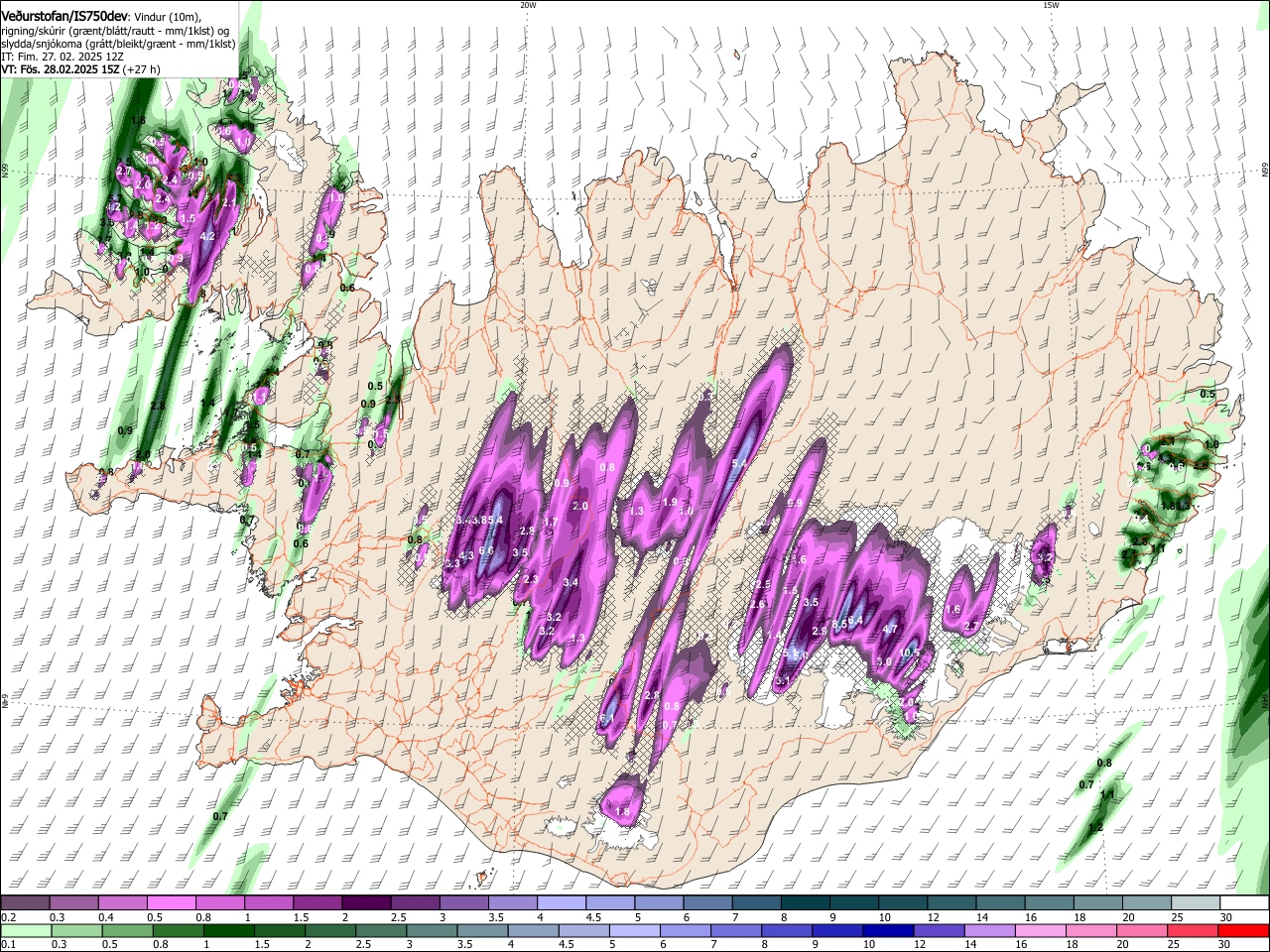The image size is (1270, 952).
Task: Click the '6.6' snowfall value on map
Action: (x=486, y=550)
